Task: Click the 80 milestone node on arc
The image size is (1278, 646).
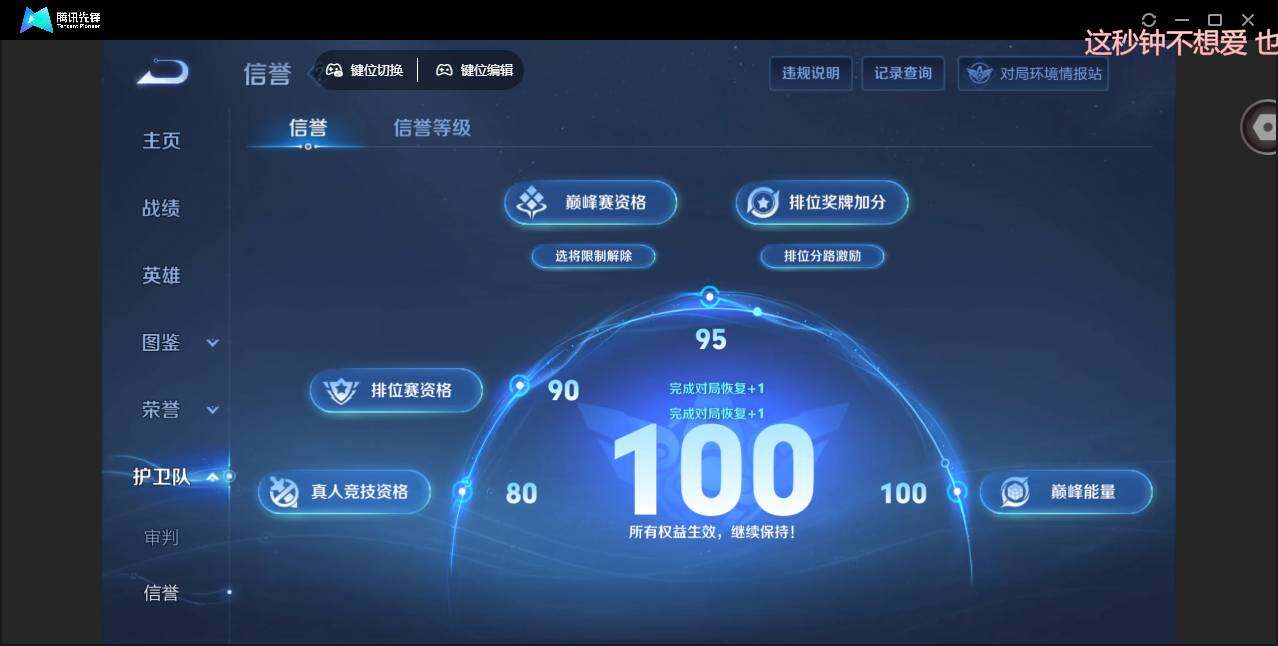Action: tap(462, 491)
